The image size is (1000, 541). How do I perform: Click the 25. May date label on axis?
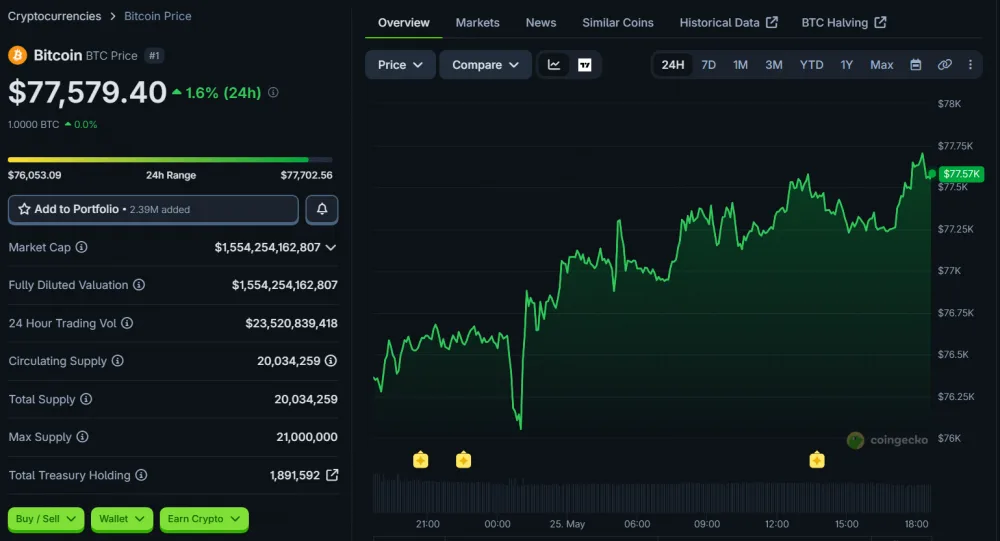(567, 524)
